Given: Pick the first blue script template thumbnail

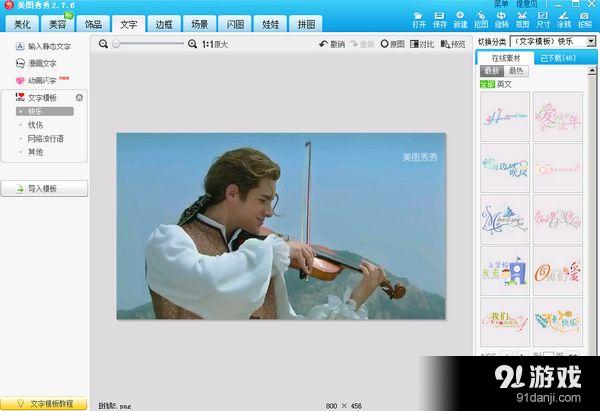Looking at the screenshot, I should tap(505, 116).
